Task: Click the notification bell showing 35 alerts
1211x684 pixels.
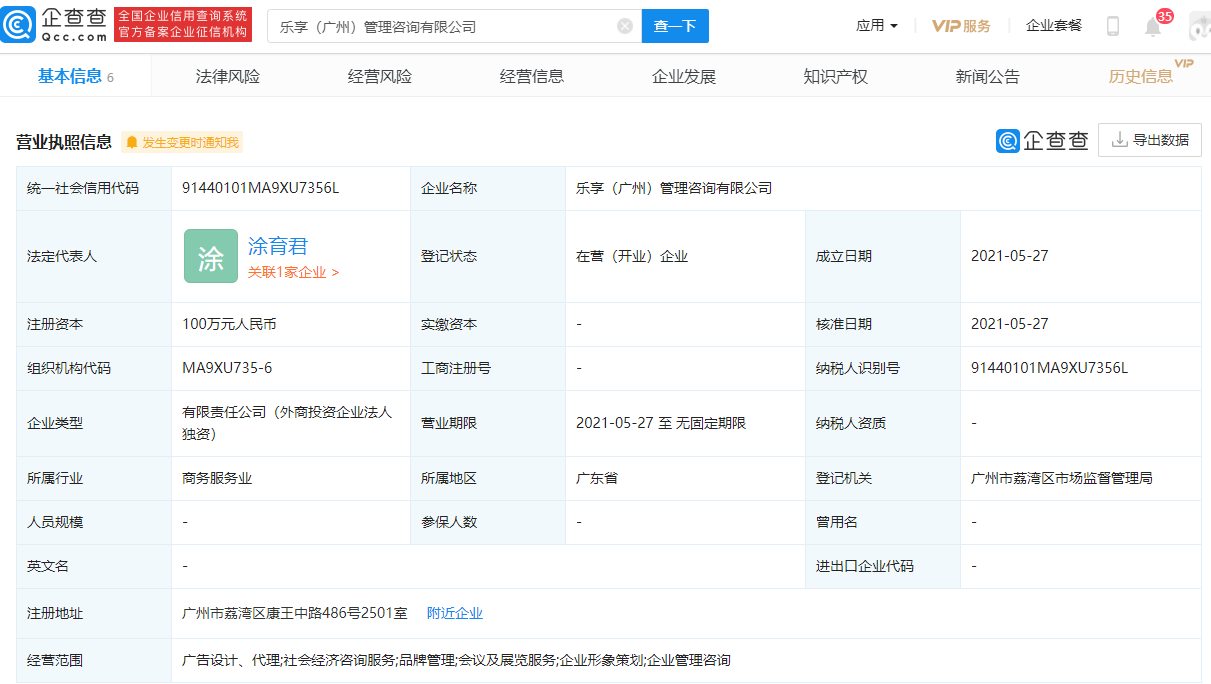Action: 1153,27
